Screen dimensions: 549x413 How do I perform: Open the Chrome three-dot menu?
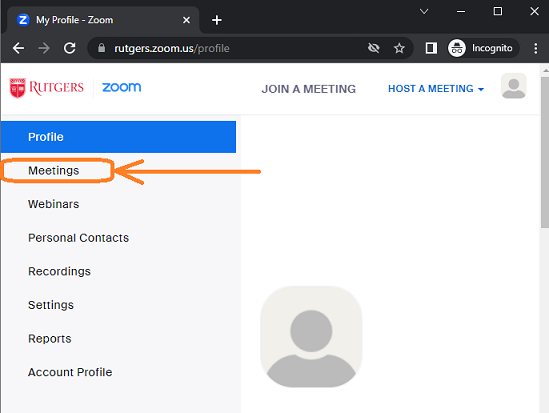click(535, 48)
